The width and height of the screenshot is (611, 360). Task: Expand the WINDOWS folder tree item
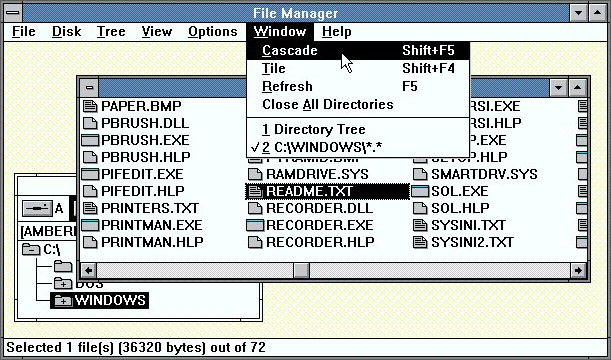point(63,300)
